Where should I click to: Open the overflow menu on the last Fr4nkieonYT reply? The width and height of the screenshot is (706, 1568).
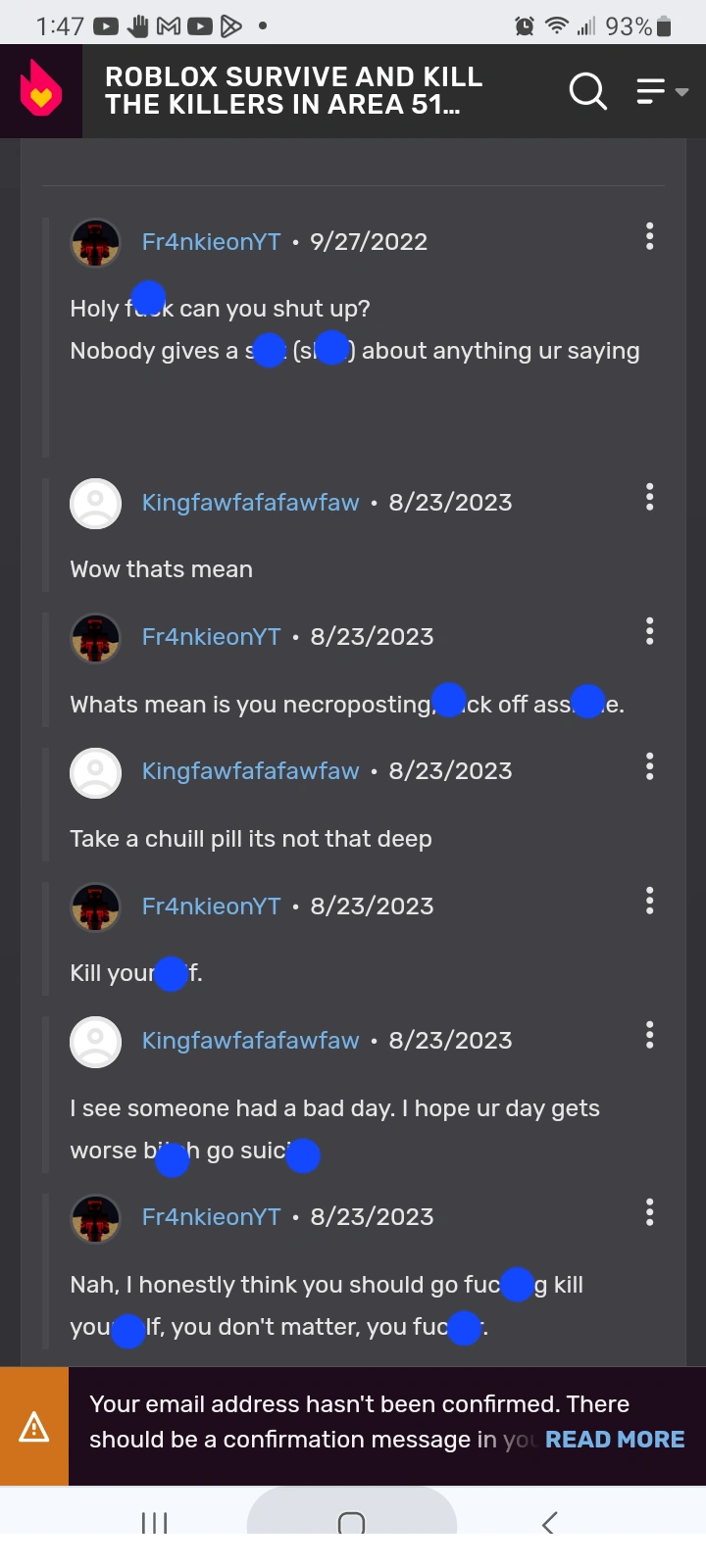pyautogui.click(x=649, y=1212)
